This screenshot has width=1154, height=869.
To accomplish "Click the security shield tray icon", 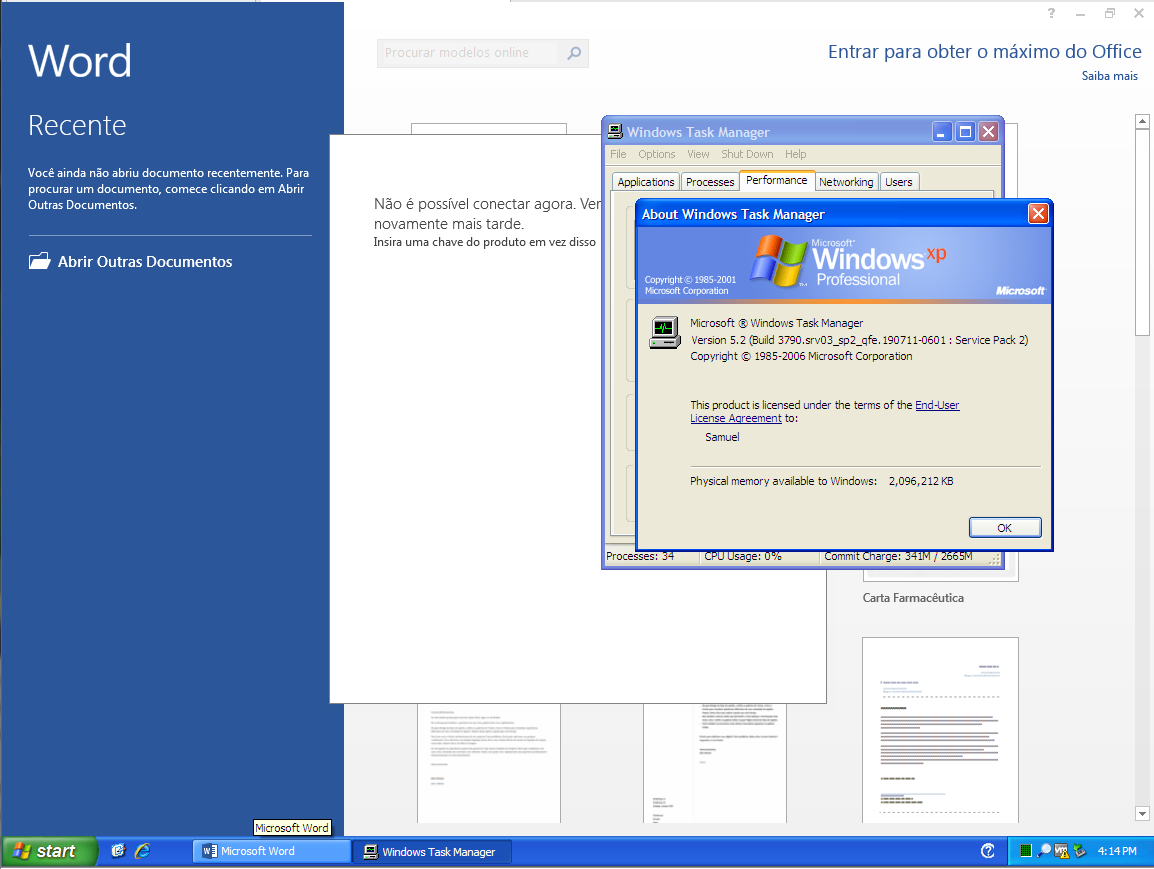I will (1061, 851).
